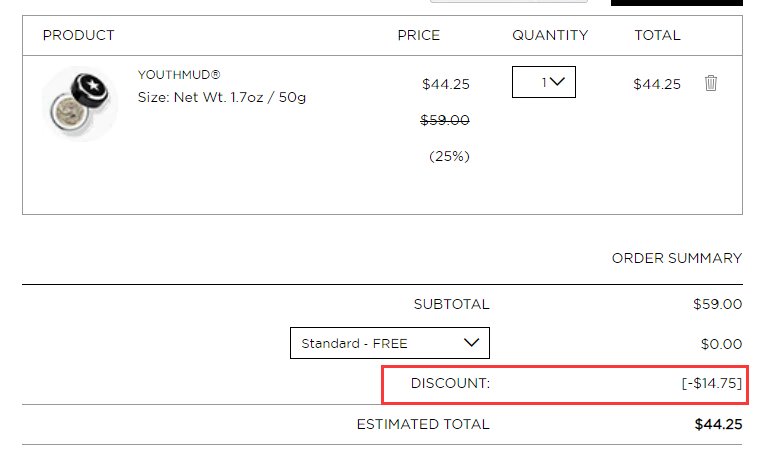Click the ORDER SUMMARY heading
Screen dimensions: 758x467
(x=677, y=258)
